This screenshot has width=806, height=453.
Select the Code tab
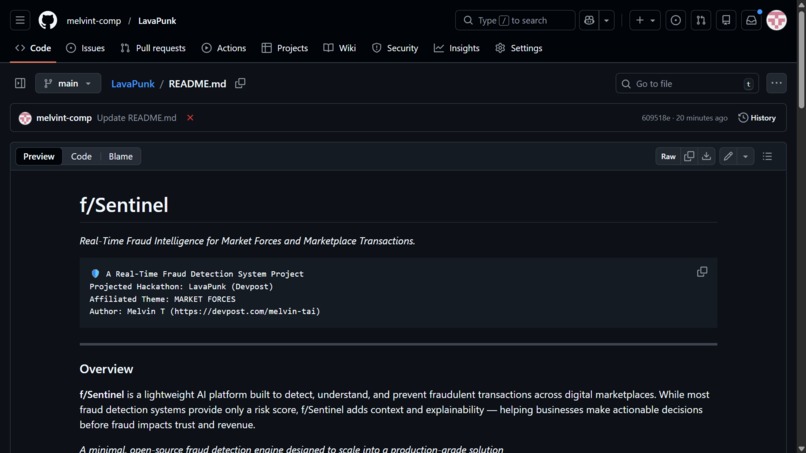click(33, 48)
